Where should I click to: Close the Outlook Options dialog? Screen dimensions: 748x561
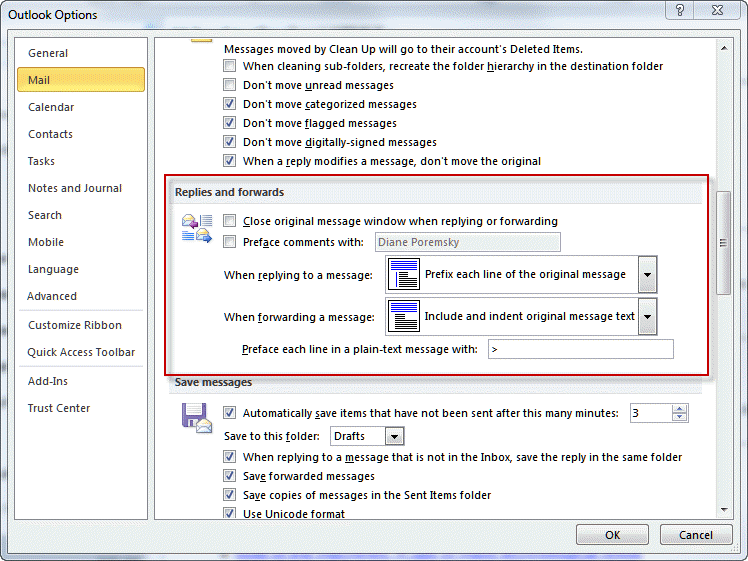[717, 10]
